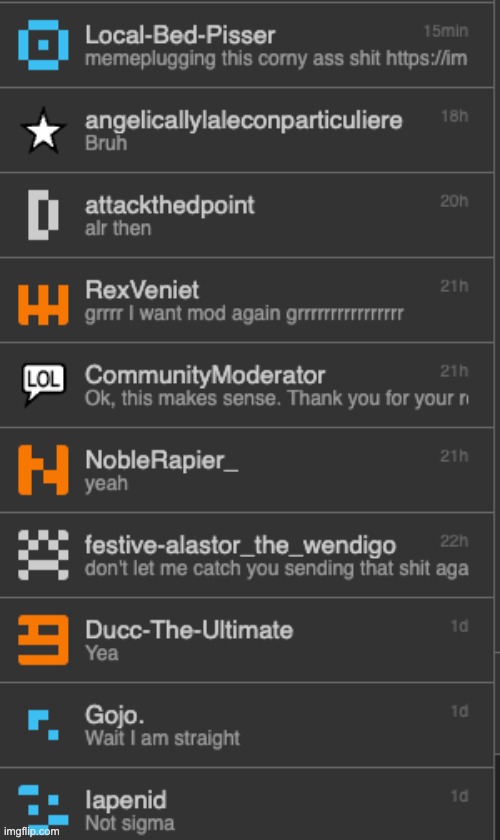Open the memeplugging message preview
The height and width of the screenshot is (840, 500).
coord(276,58)
